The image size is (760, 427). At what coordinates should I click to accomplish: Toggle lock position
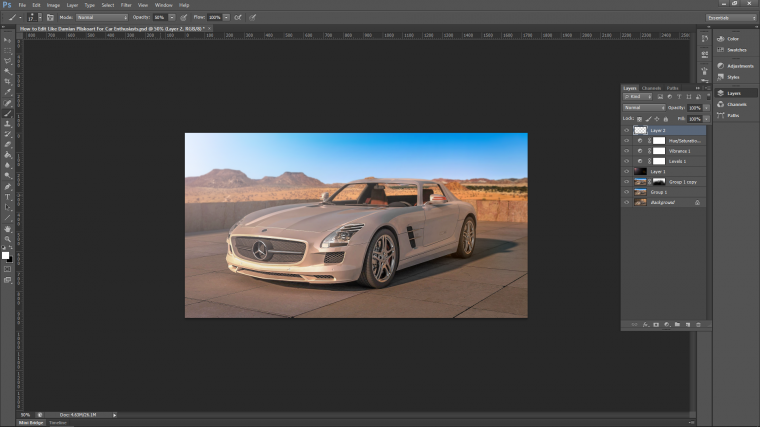657,119
